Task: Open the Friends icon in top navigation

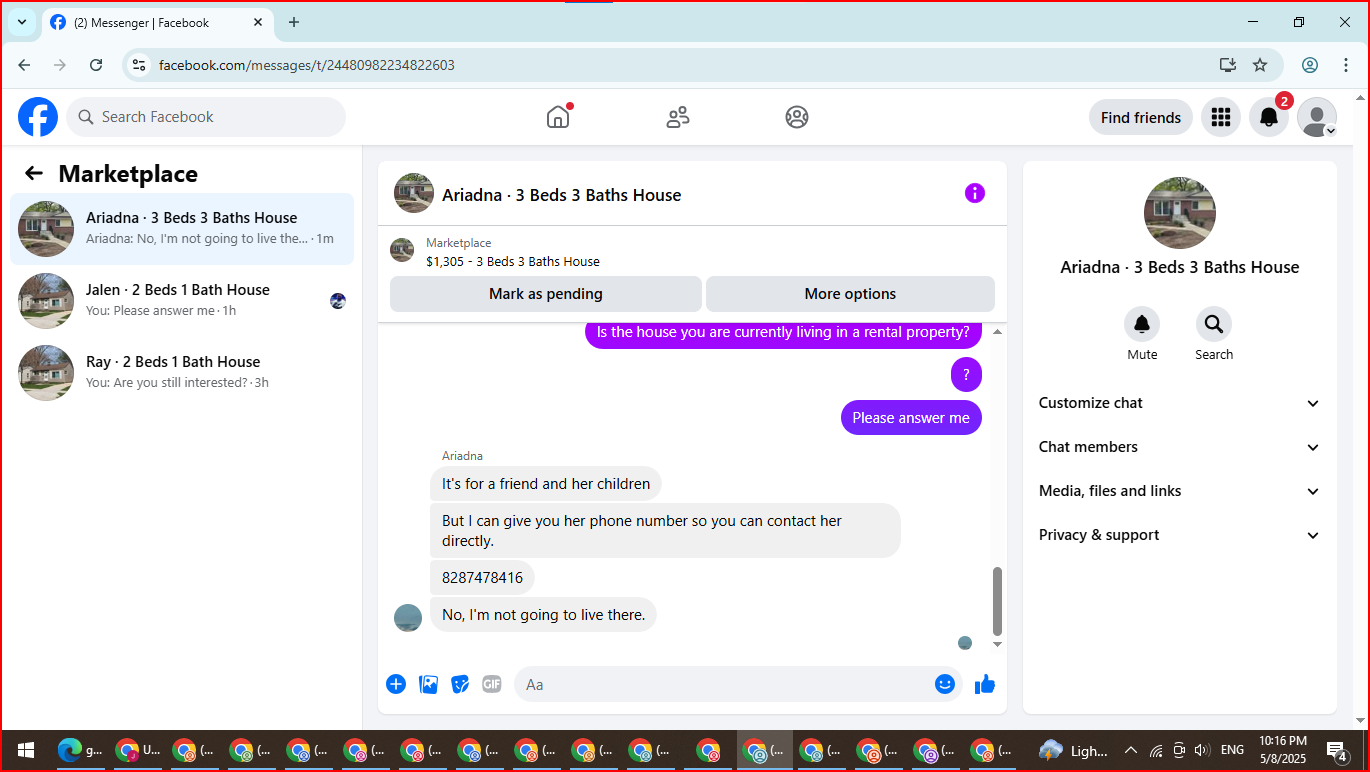Action: coord(678,117)
